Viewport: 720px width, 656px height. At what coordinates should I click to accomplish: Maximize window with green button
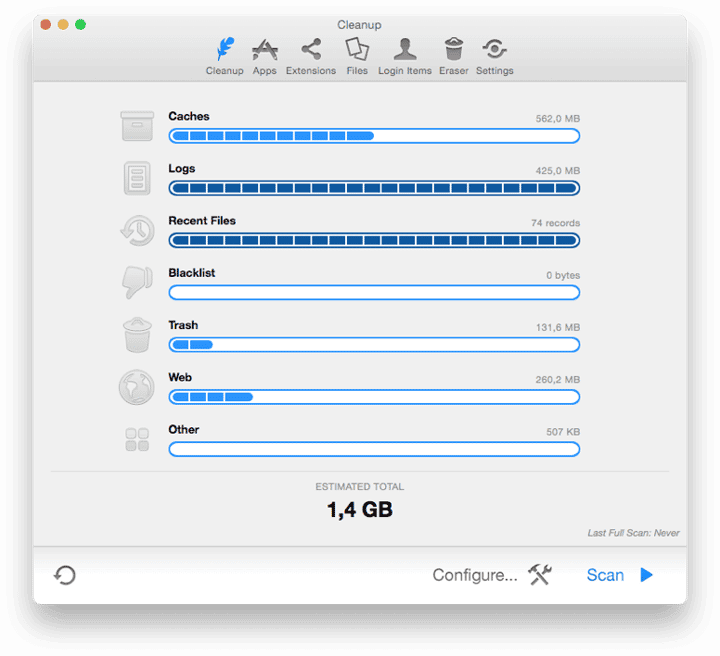(81, 24)
